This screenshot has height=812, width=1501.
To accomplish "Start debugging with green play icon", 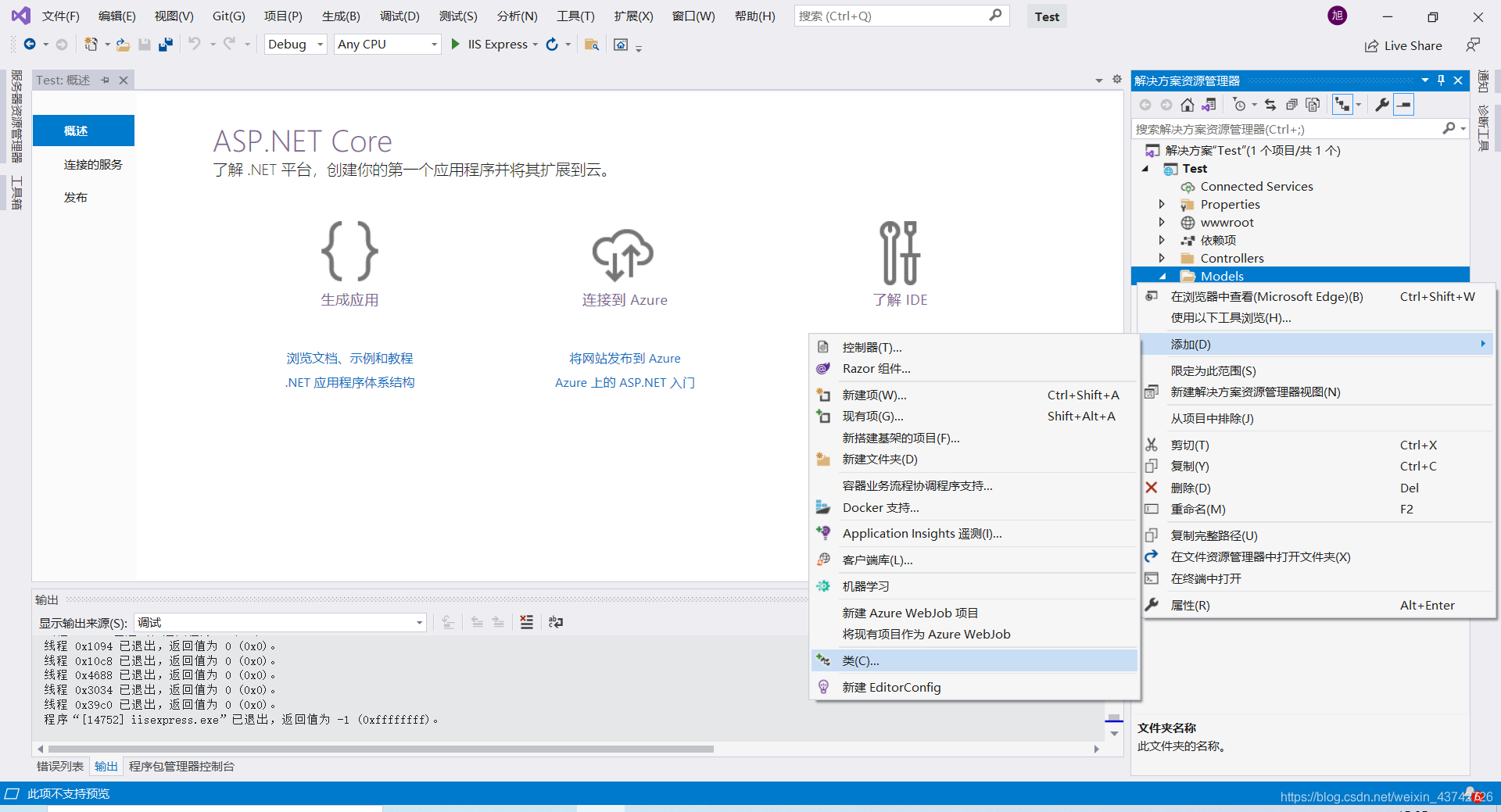I will 455,45.
